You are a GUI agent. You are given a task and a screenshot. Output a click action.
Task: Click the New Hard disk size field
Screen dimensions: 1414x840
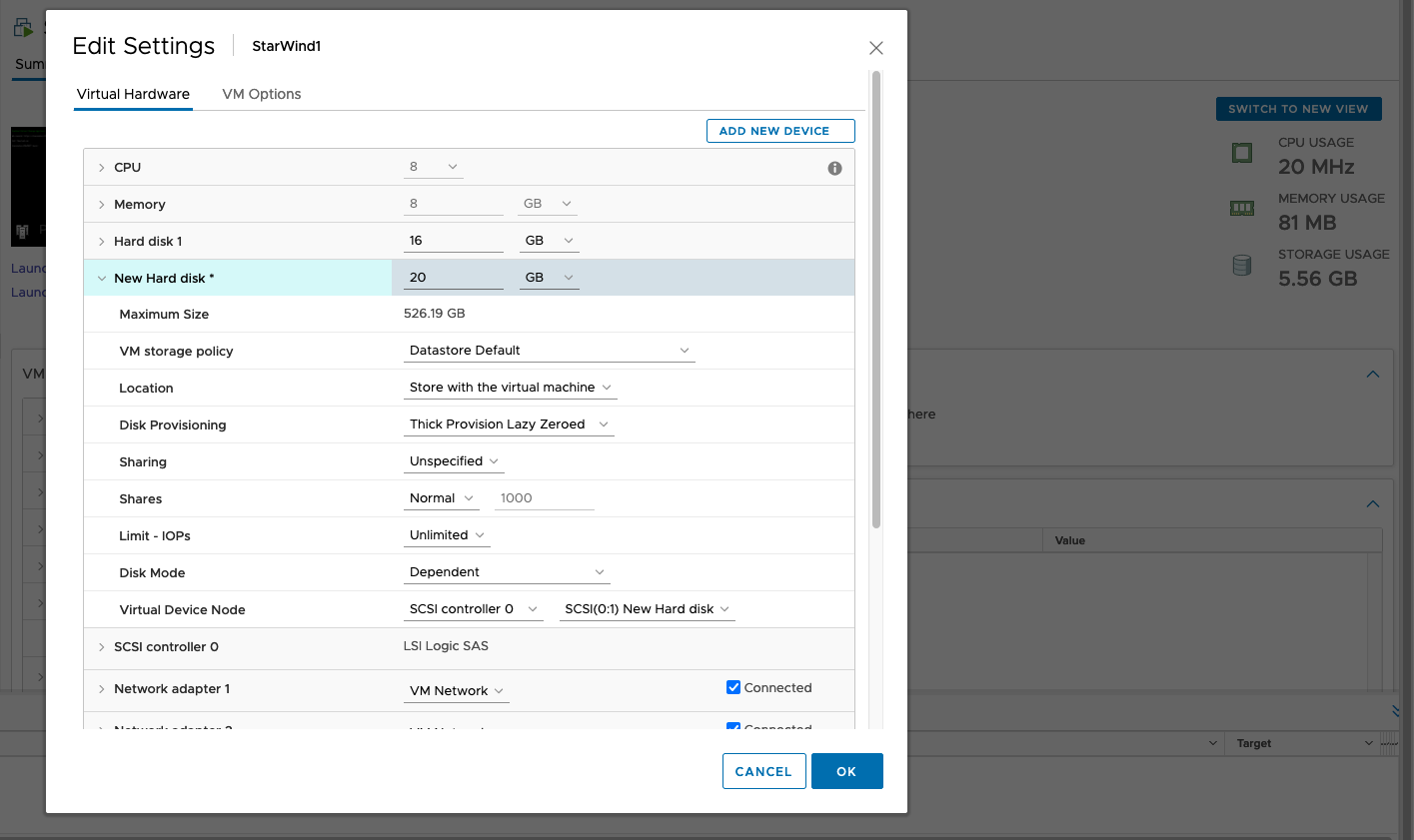tap(453, 278)
